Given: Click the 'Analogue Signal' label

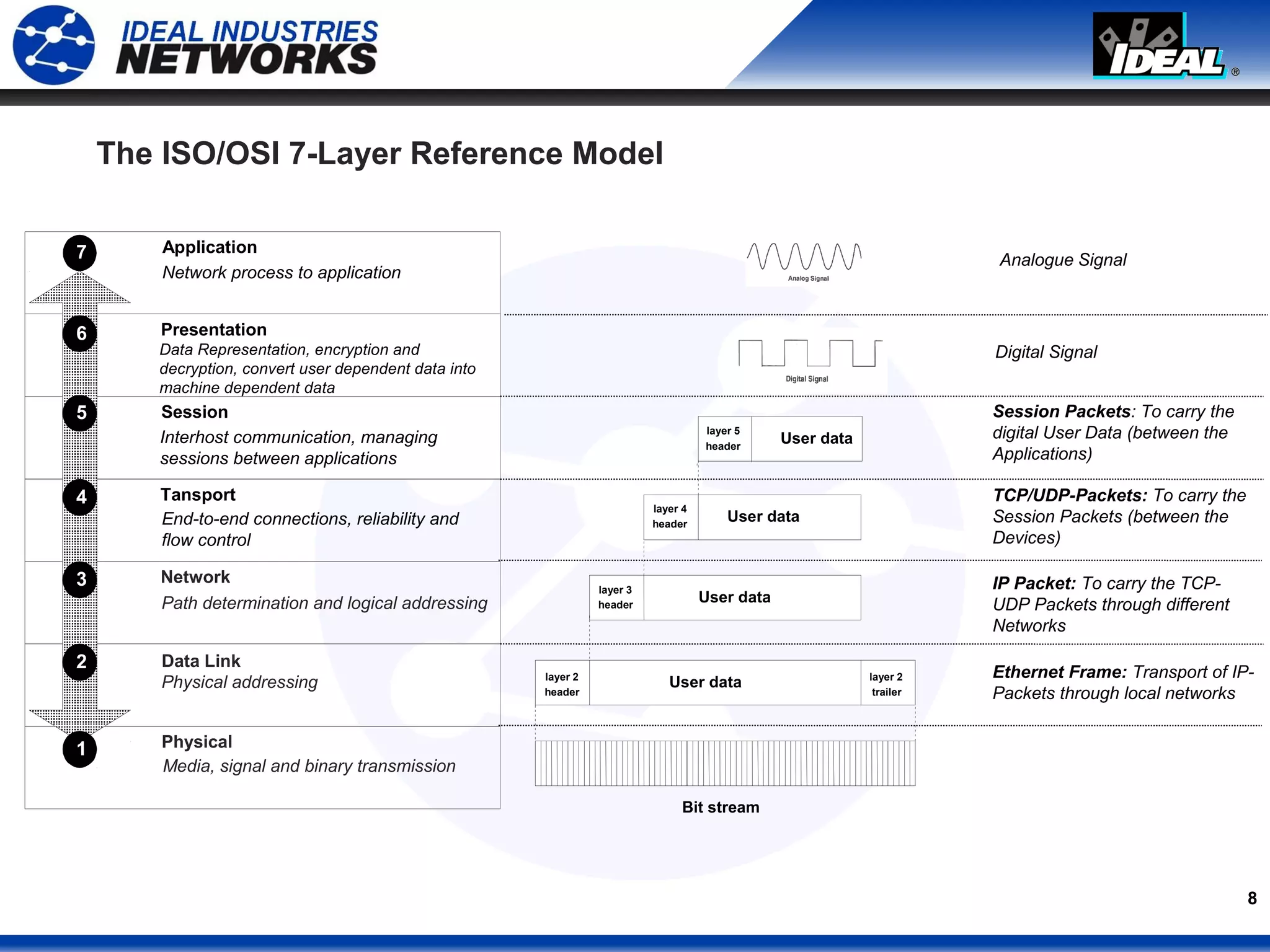Looking at the screenshot, I should coord(1063,260).
